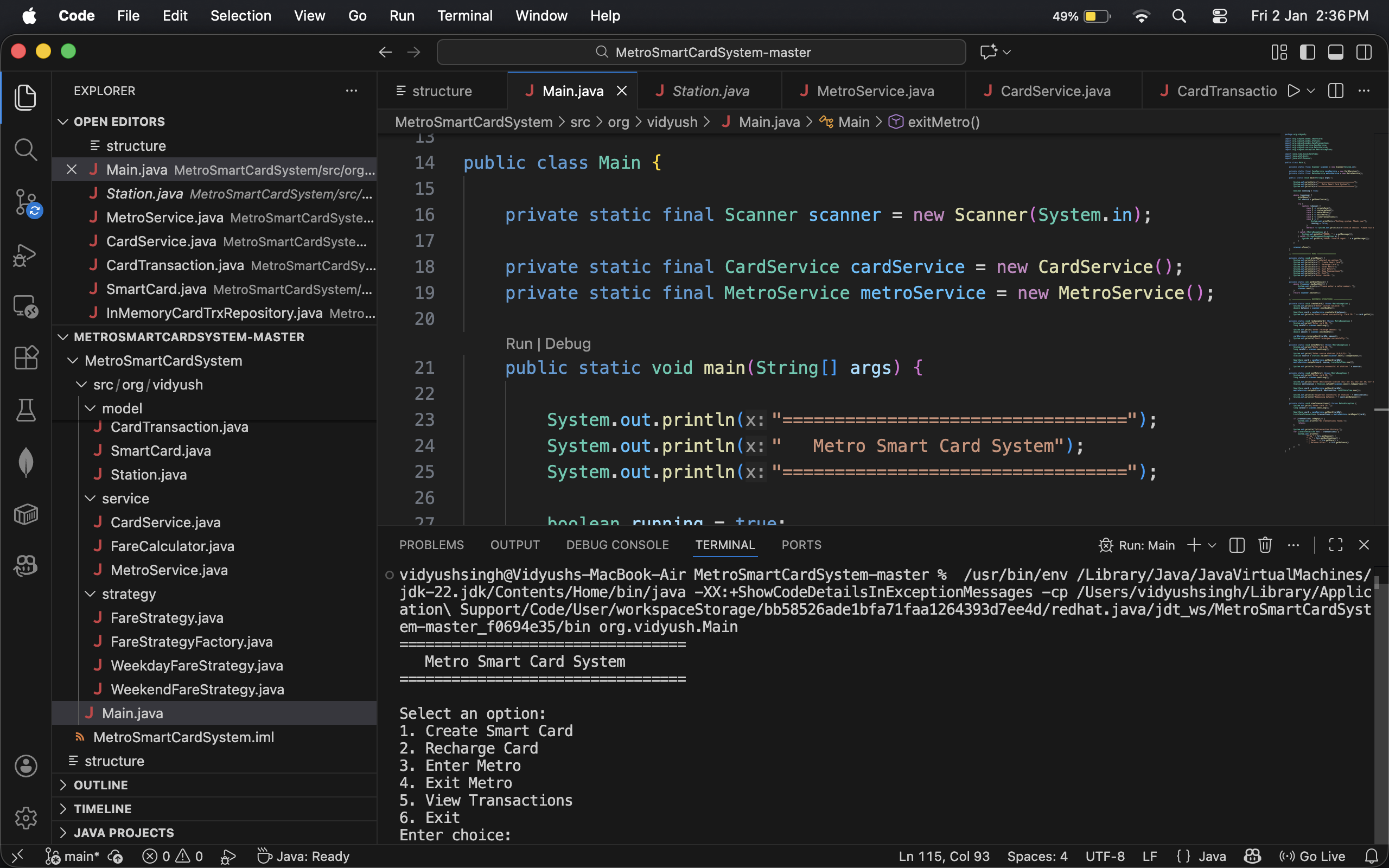The image size is (1389, 868).
Task: Click the trash icon to kill terminal
Action: tap(1265, 545)
